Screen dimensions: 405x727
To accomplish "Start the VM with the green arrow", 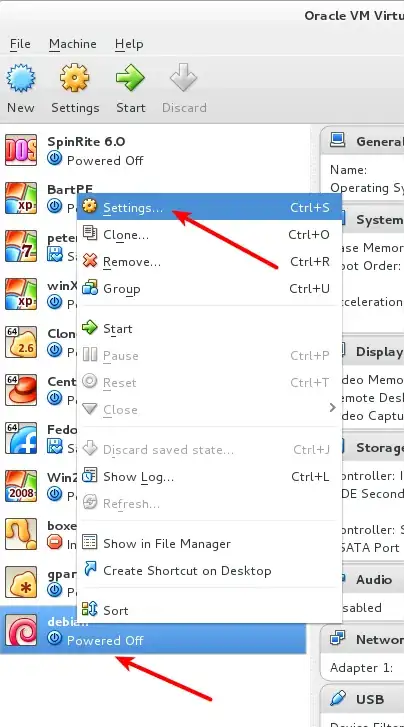I will click(130, 78).
